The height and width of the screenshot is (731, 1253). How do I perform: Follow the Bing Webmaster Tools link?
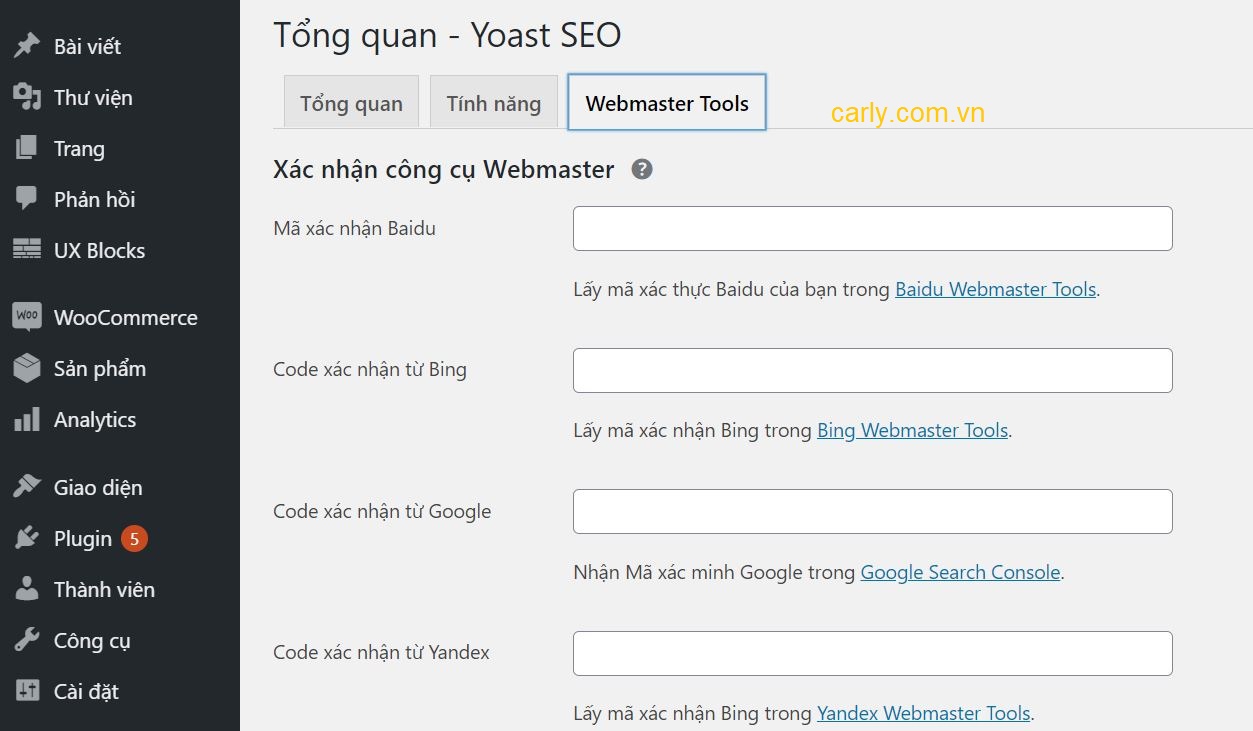click(x=912, y=430)
